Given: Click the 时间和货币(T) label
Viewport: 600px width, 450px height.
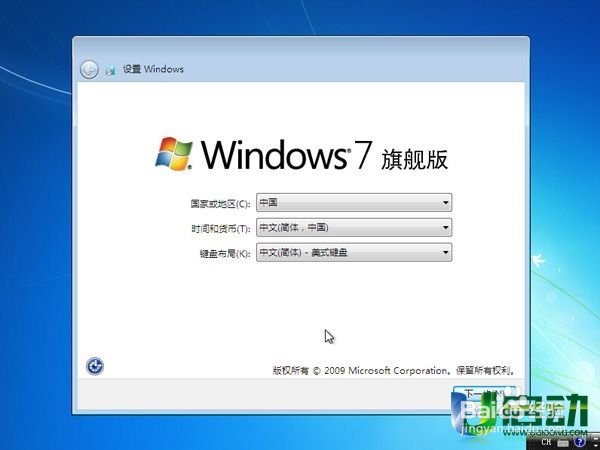Looking at the screenshot, I should [x=221, y=228].
